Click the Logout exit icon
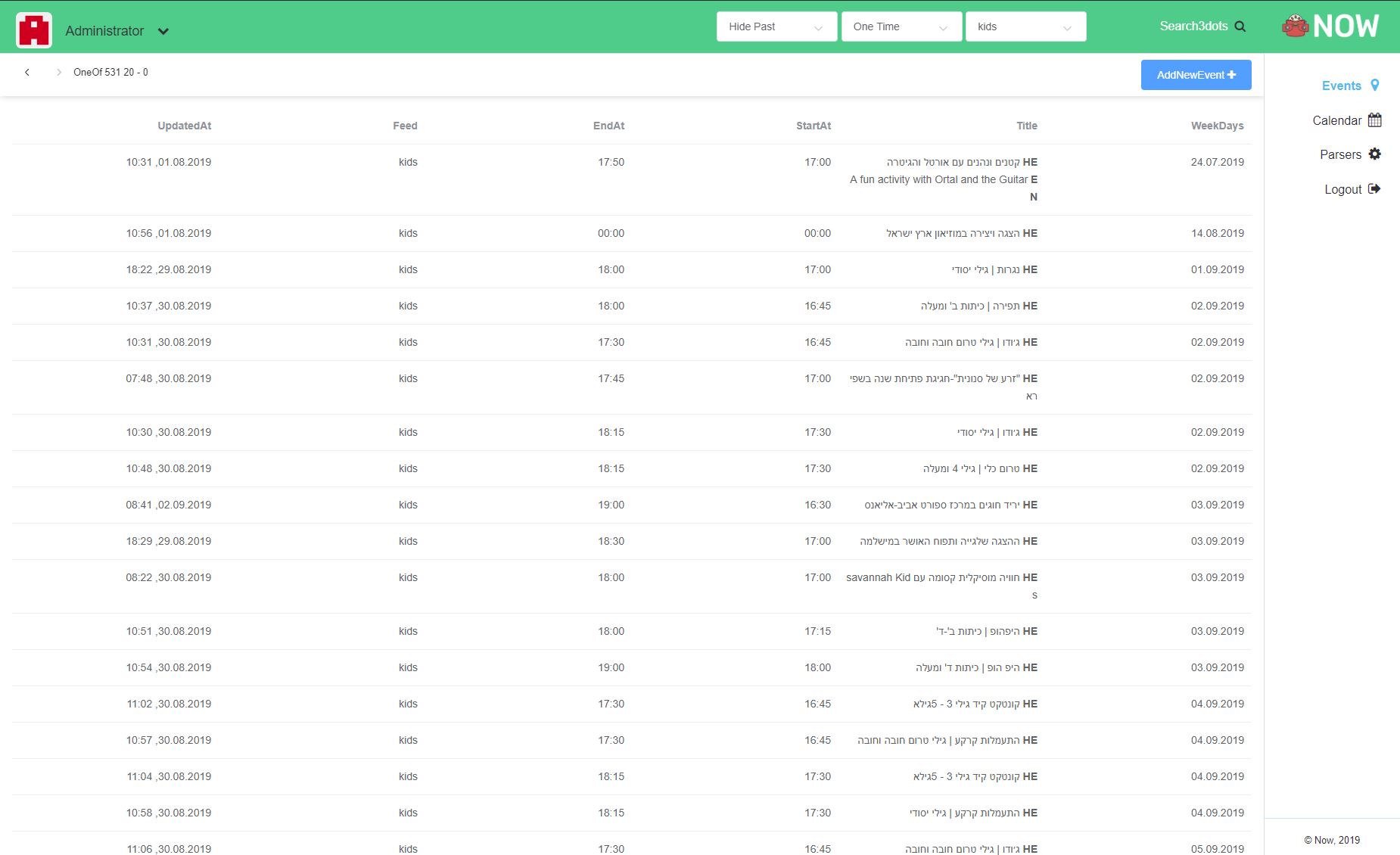This screenshot has width=1400, height=855. (1374, 188)
